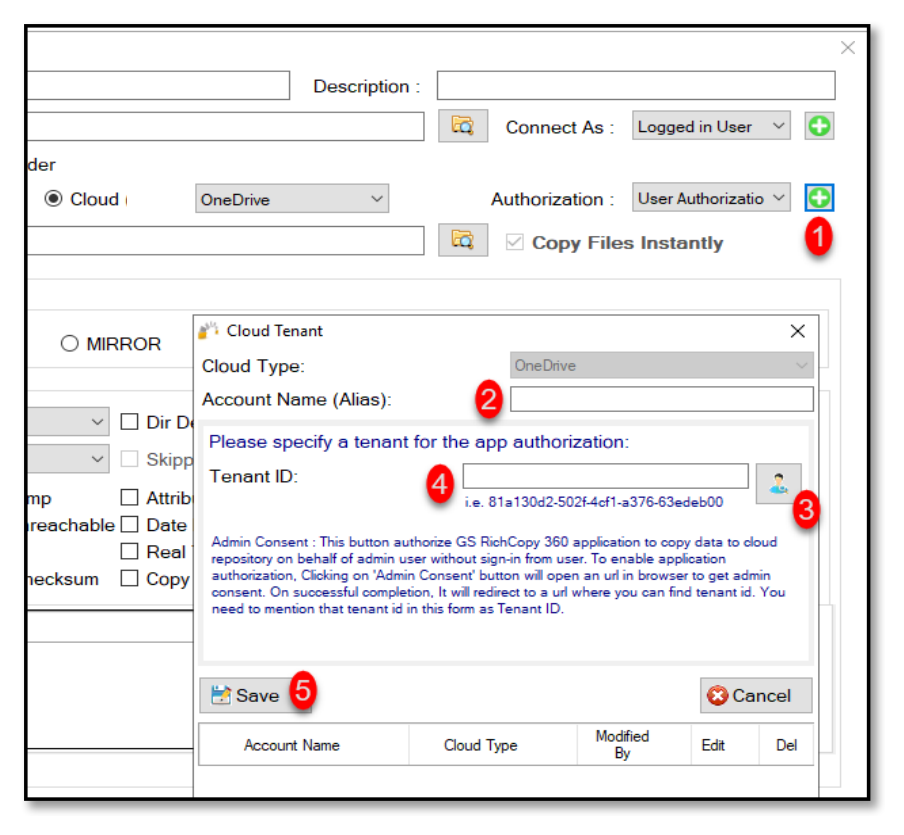The width and height of the screenshot is (904, 835).
Task: Focus the Tenant ID input field
Action: click(x=605, y=476)
